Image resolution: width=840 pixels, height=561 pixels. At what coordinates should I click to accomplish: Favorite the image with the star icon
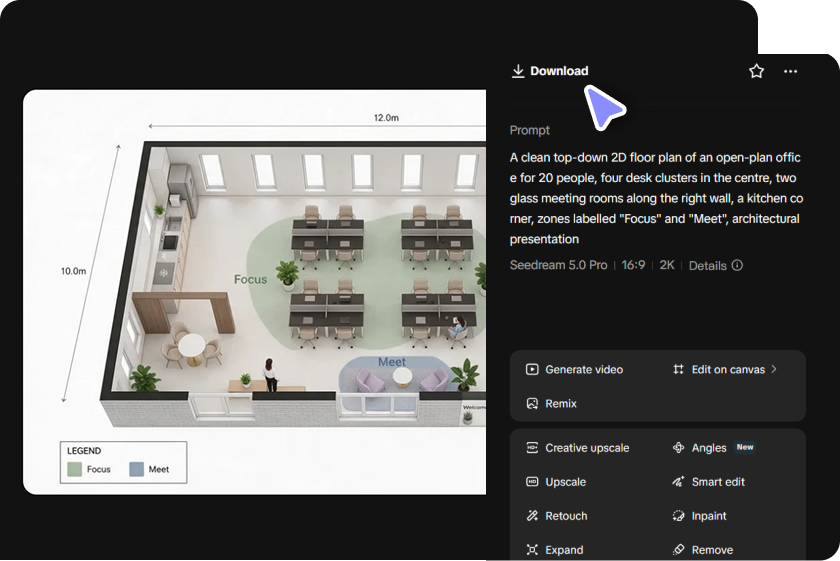click(x=756, y=71)
